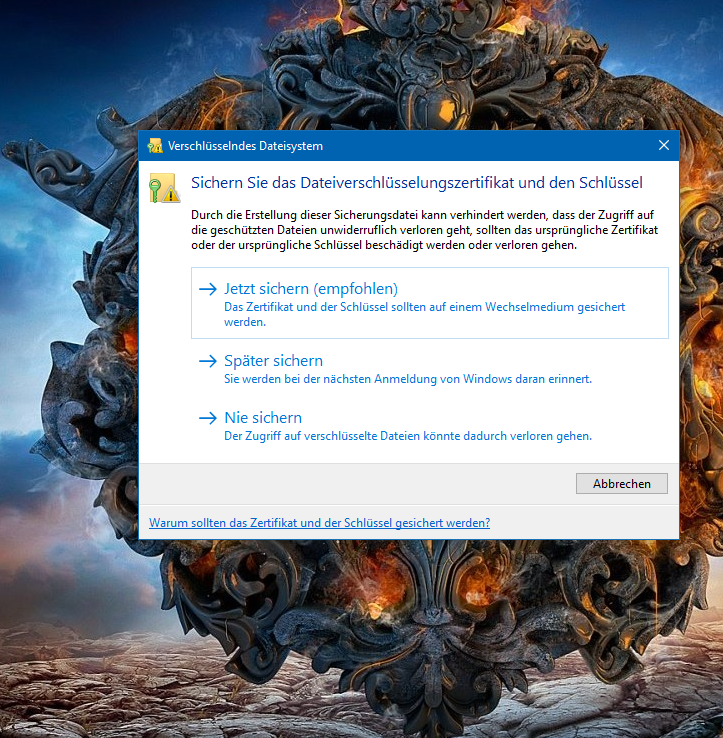Click 'Verschlüsselndes Dateisystem' window title
The image size is (723, 738).
(245, 146)
